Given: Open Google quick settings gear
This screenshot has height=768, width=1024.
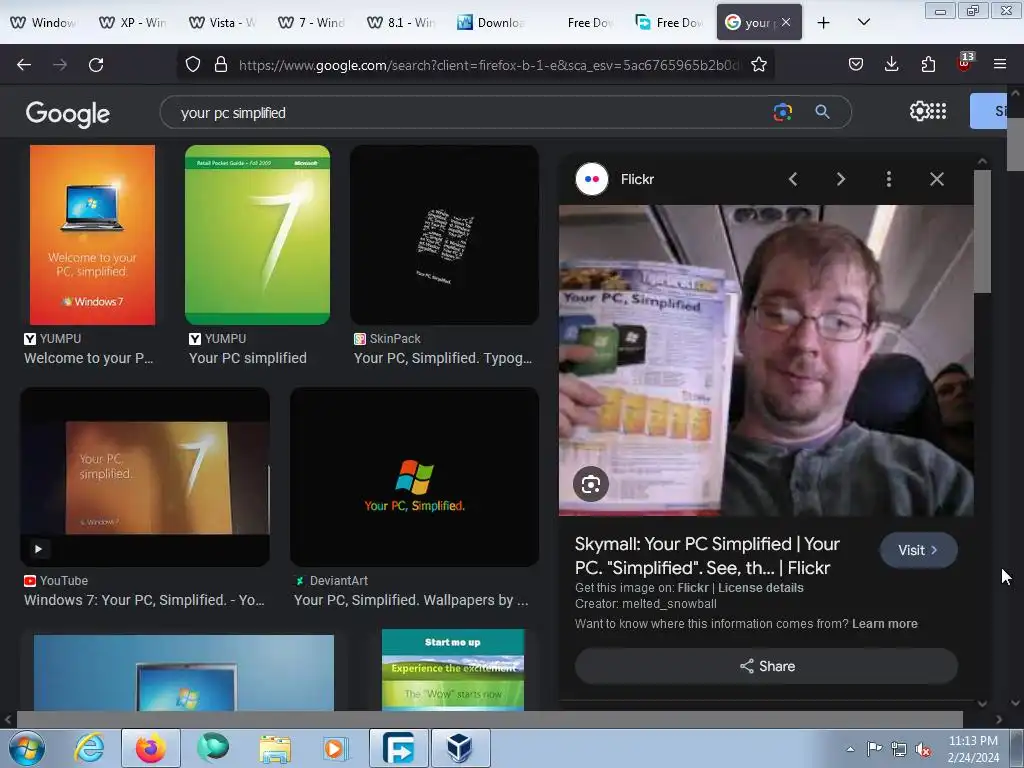Looking at the screenshot, I should [919, 111].
